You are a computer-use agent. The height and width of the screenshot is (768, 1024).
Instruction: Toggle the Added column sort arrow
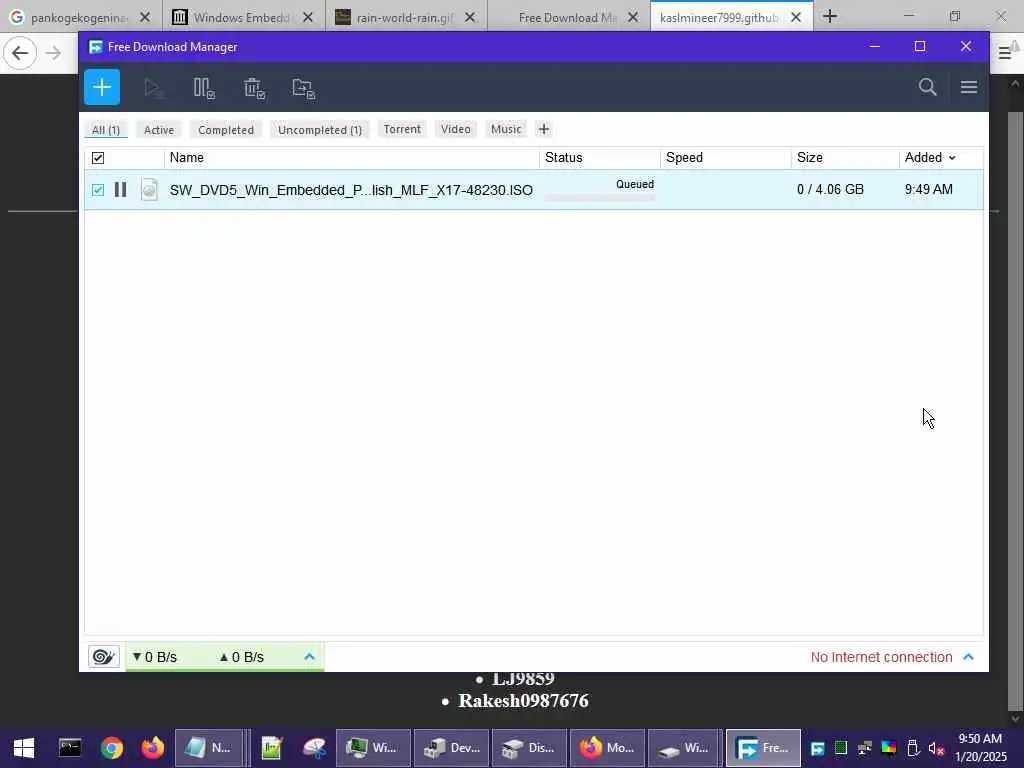pyautogui.click(x=952, y=158)
